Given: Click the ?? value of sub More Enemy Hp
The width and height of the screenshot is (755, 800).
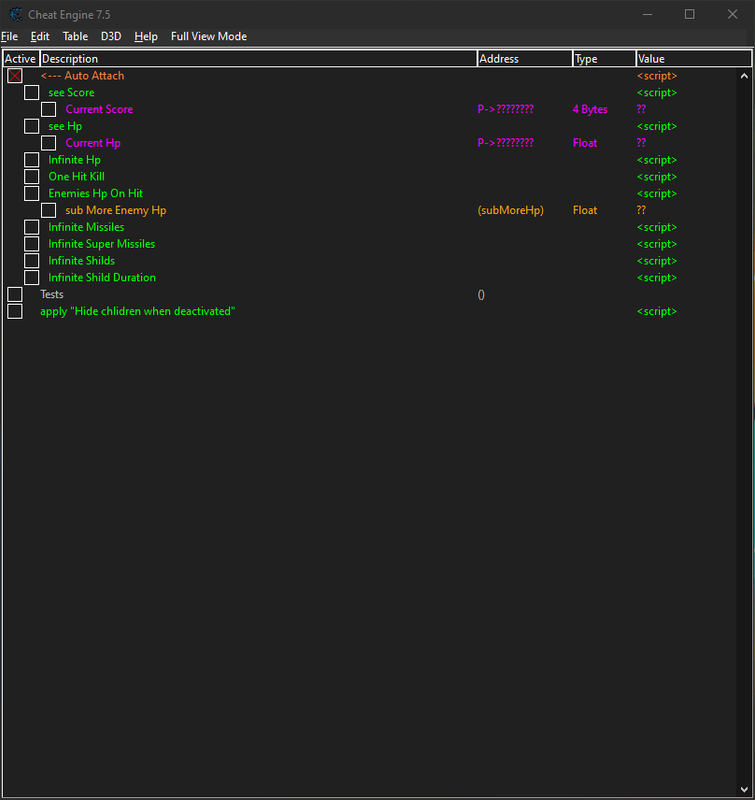Looking at the screenshot, I should (x=641, y=210).
